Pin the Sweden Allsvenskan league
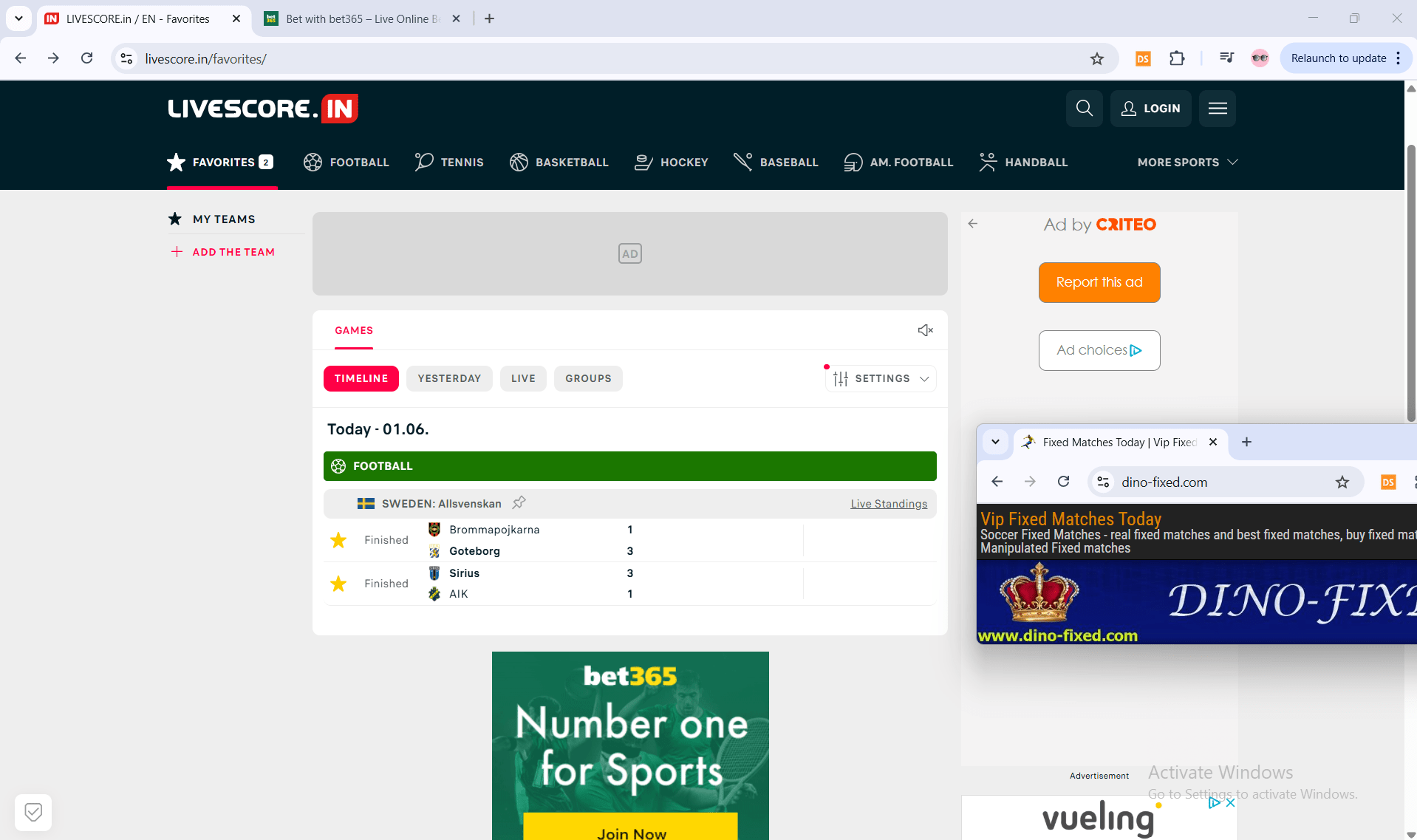The image size is (1417, 840). click(x=519, y=503)
